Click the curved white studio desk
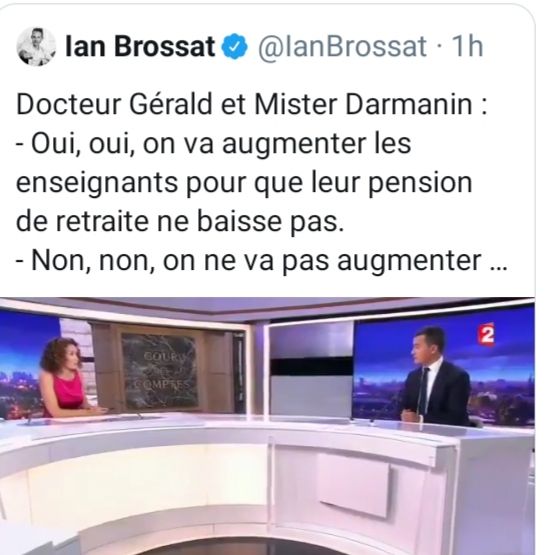Viewport: 547px width, 555px height. point(267,485)
